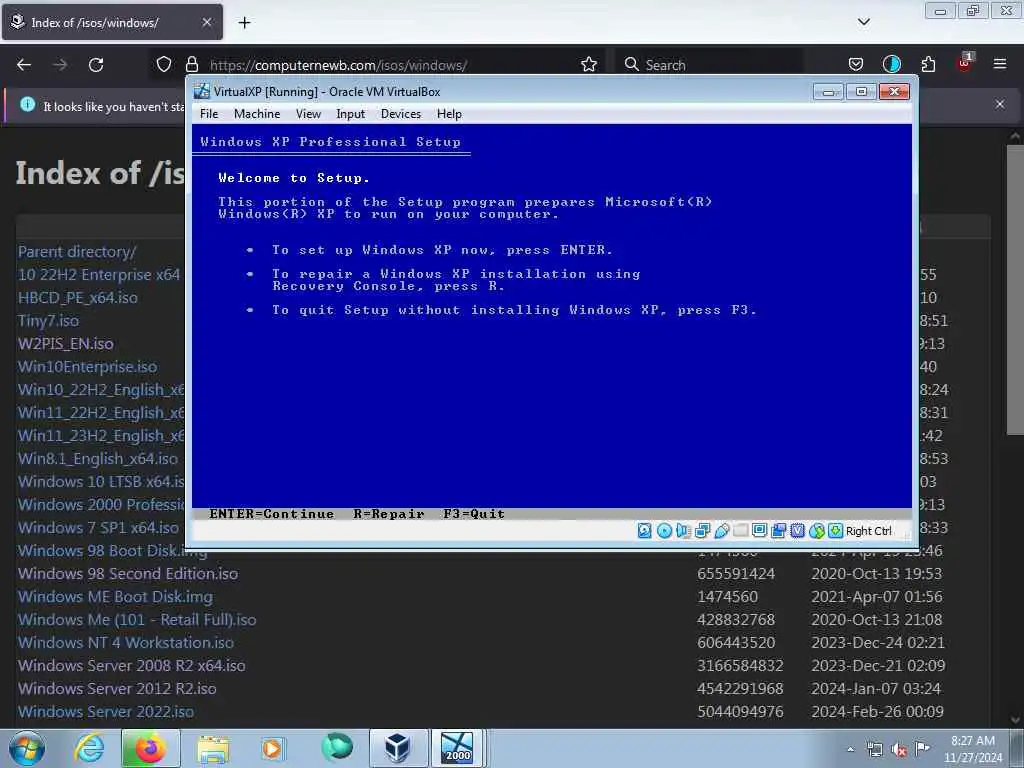The height and width of the screenshot is (768, 1024).
Task: Open the uBlock Origin extension icon
Action: coord(965,63)
